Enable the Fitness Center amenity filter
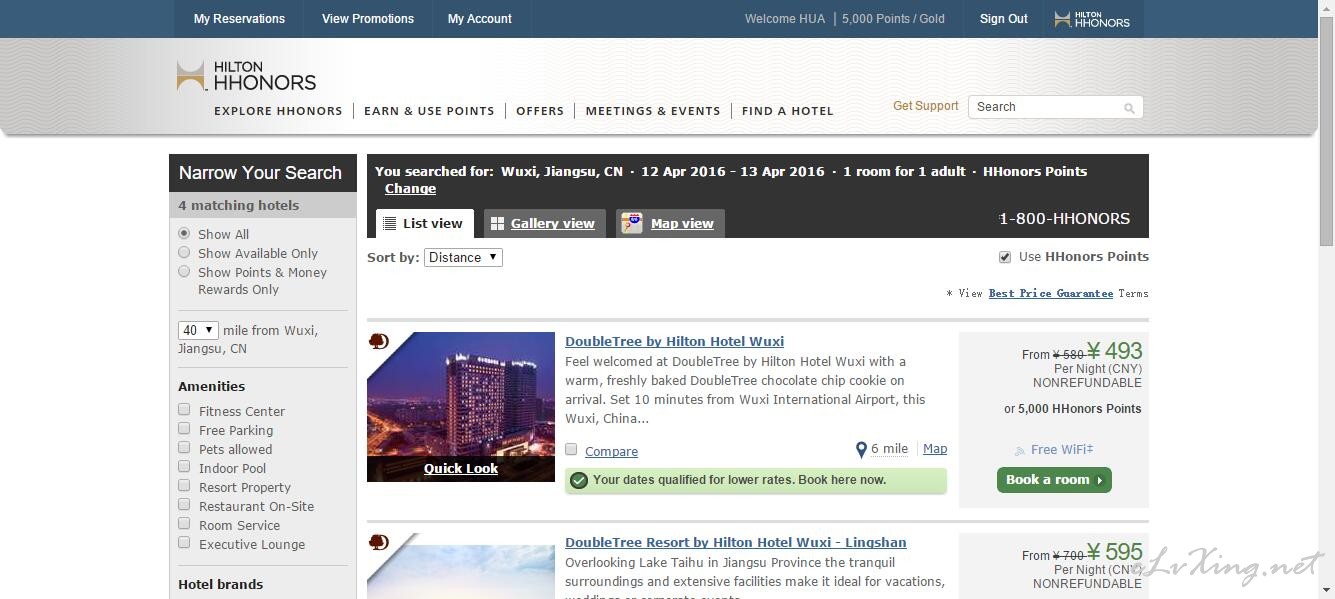This screenshot has width=1335, height=599. coord(184,409)
